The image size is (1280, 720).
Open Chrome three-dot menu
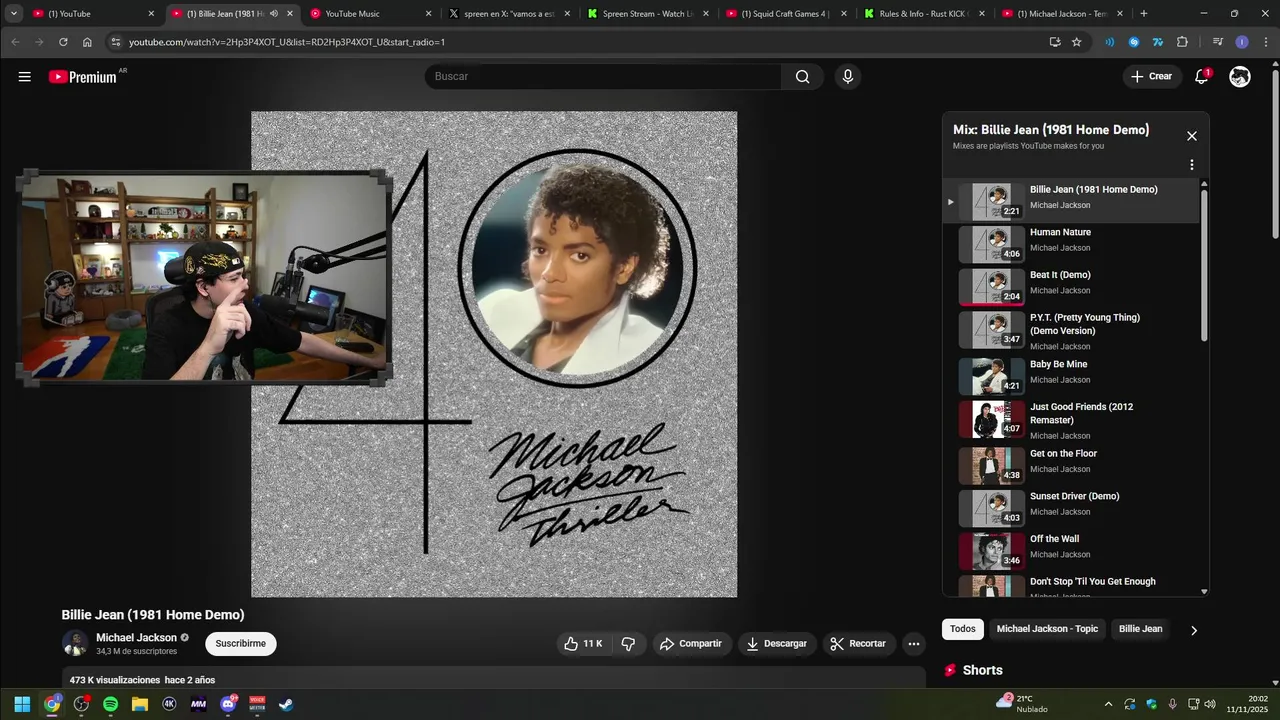pyautogui.click(x=1264, y=42)
